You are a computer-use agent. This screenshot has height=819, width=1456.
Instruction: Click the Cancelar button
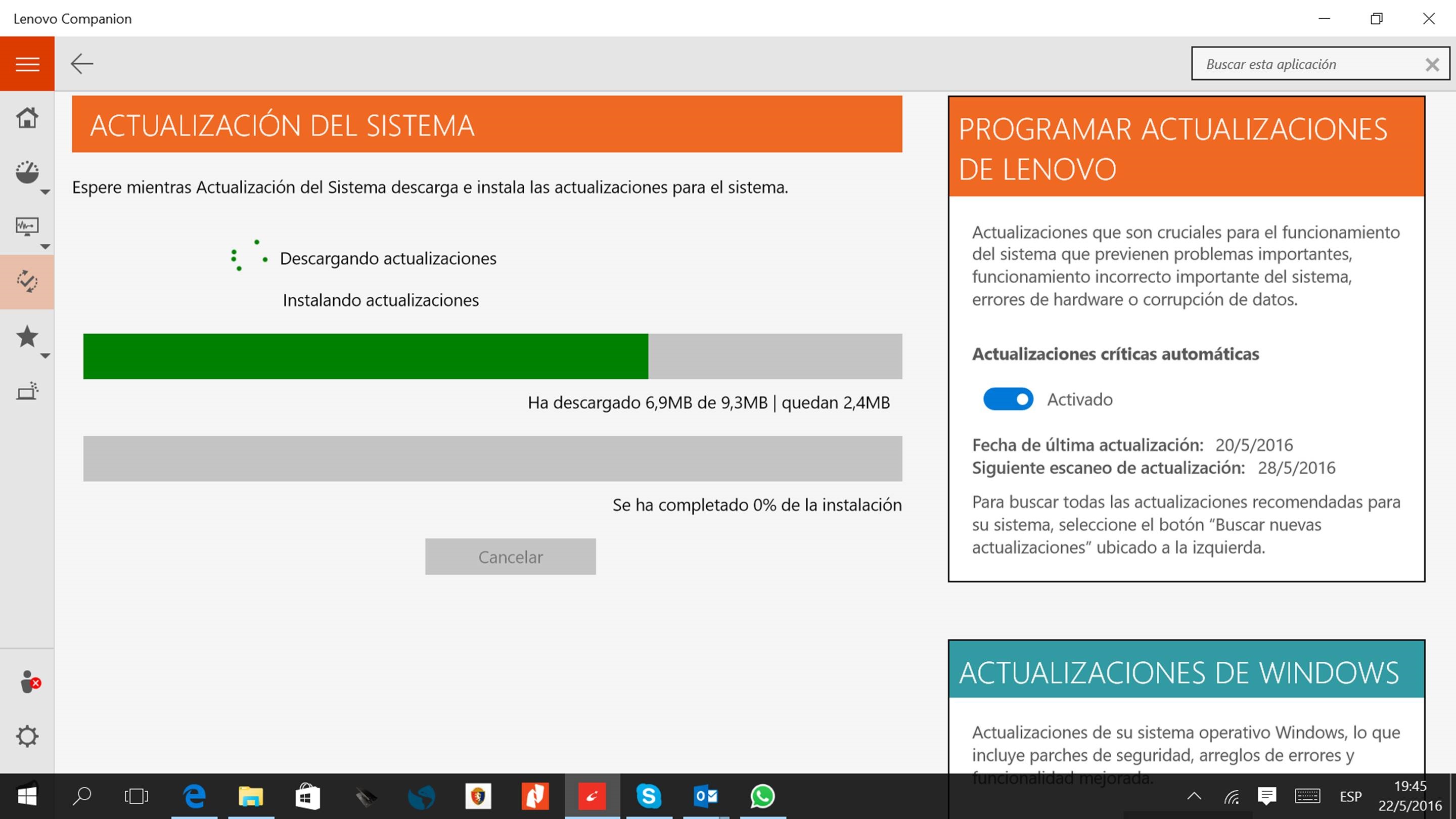[511, 557]
